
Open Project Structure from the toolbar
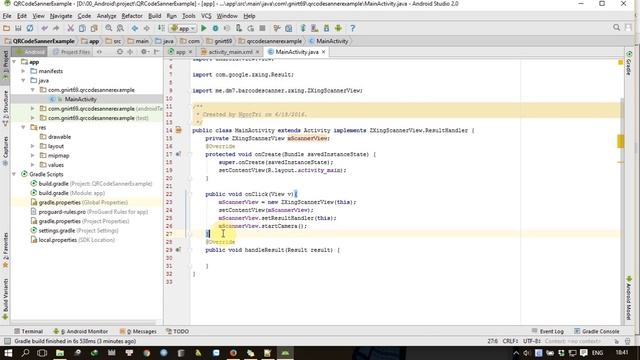(289, 28)
